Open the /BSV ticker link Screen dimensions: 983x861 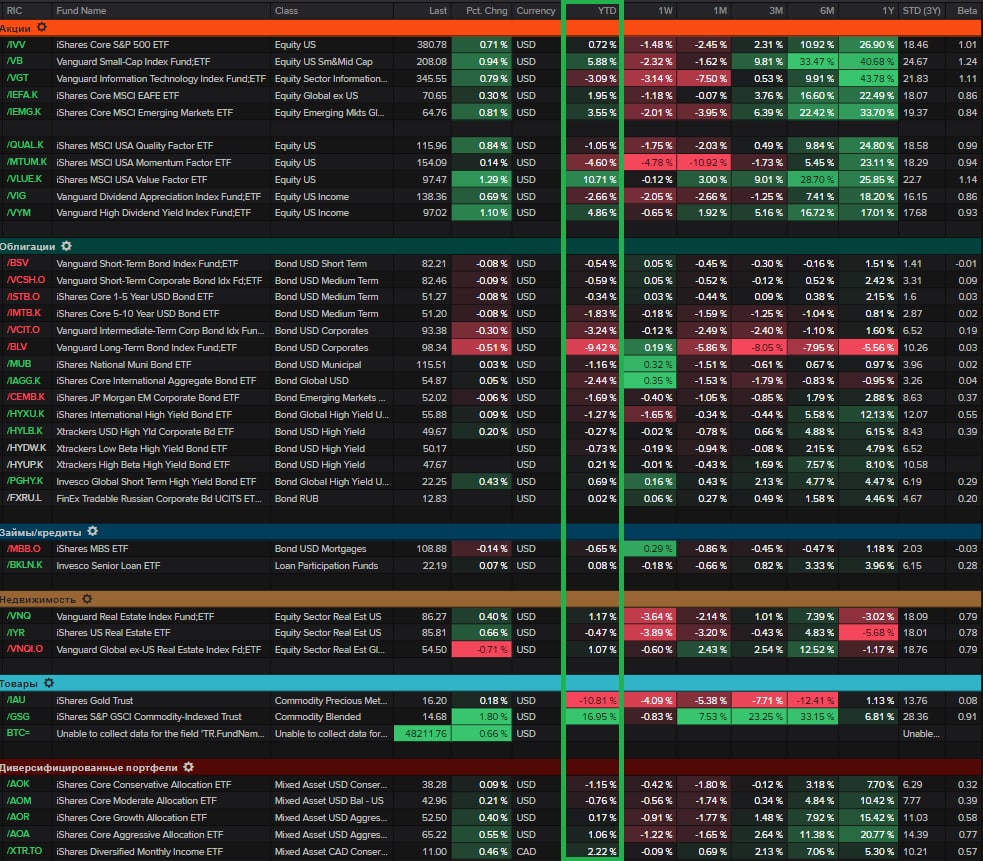18,263
